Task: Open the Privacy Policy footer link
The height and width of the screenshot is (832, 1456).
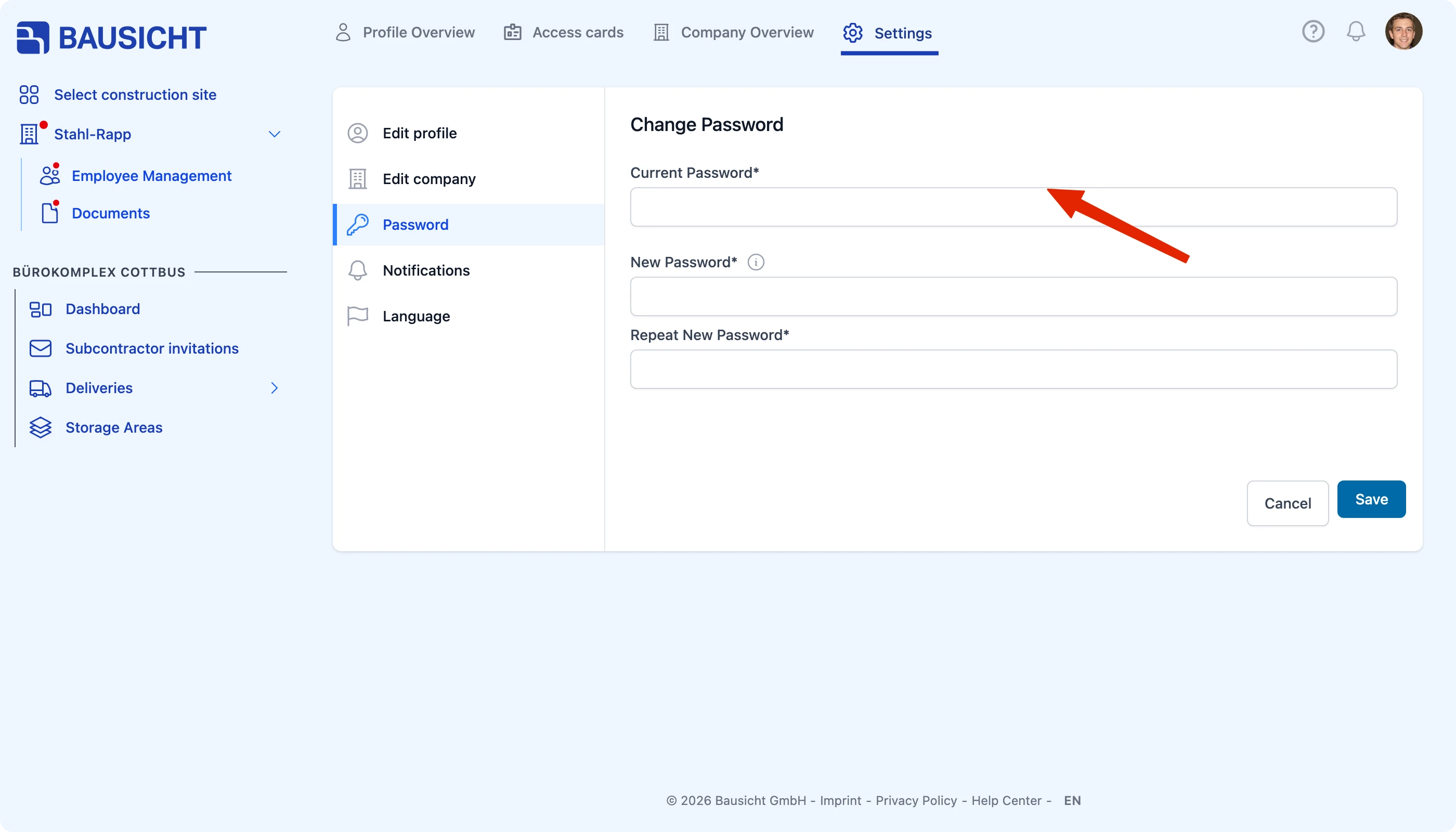Action: (916, 801)
